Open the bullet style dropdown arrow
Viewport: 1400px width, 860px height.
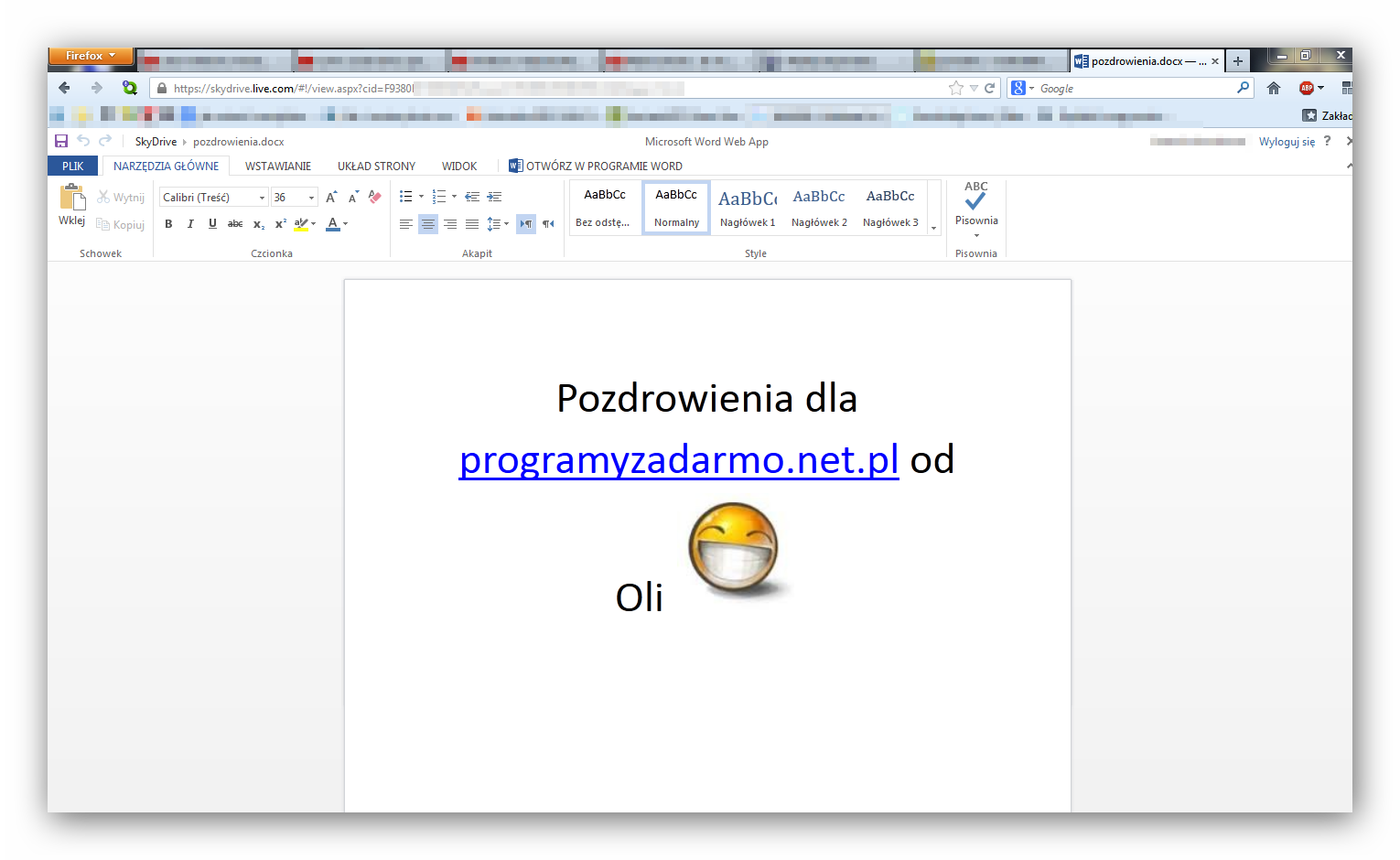(x=421, y=197)
